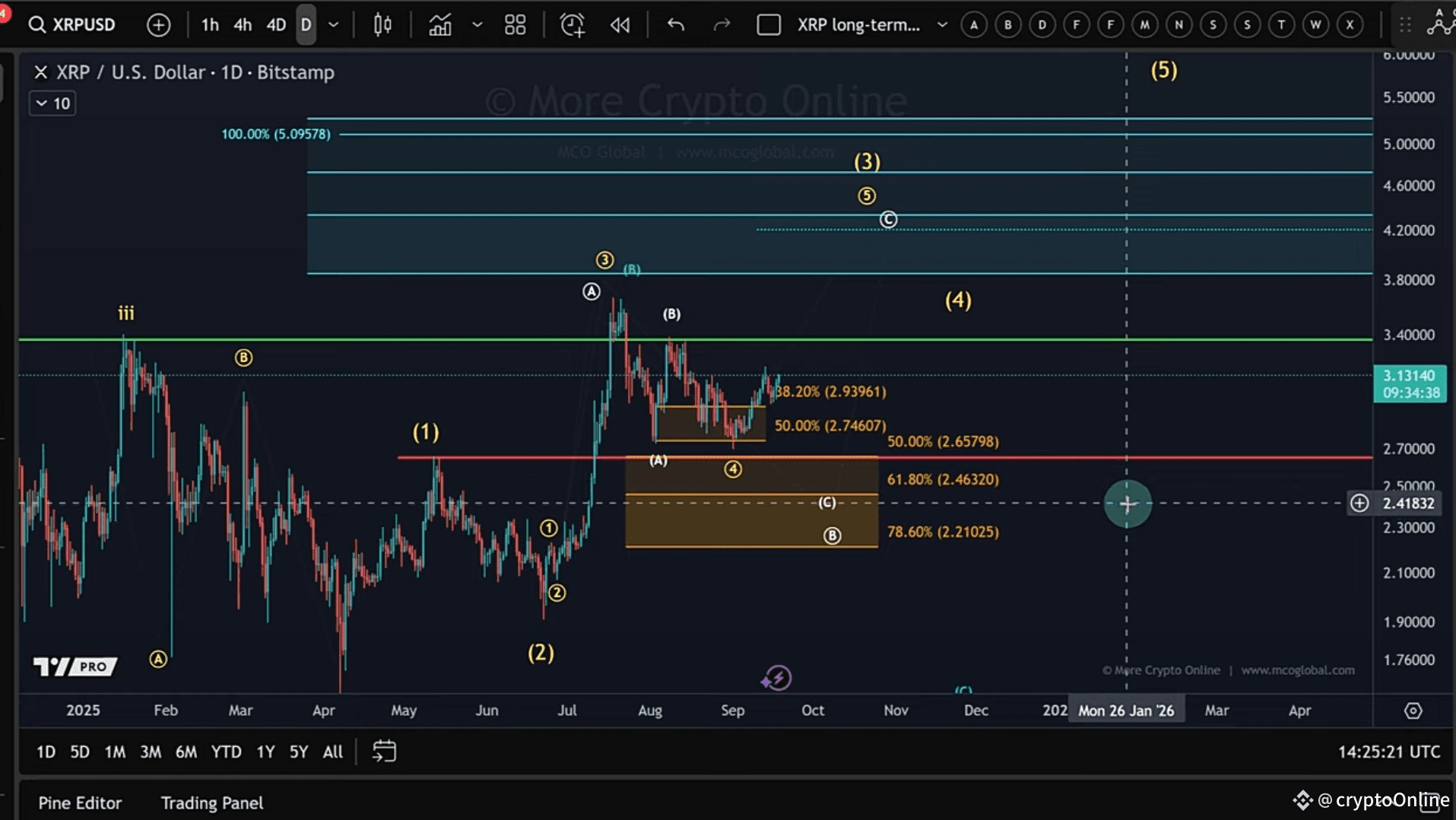Select the candlestick chart type icon

pos(382,24)
